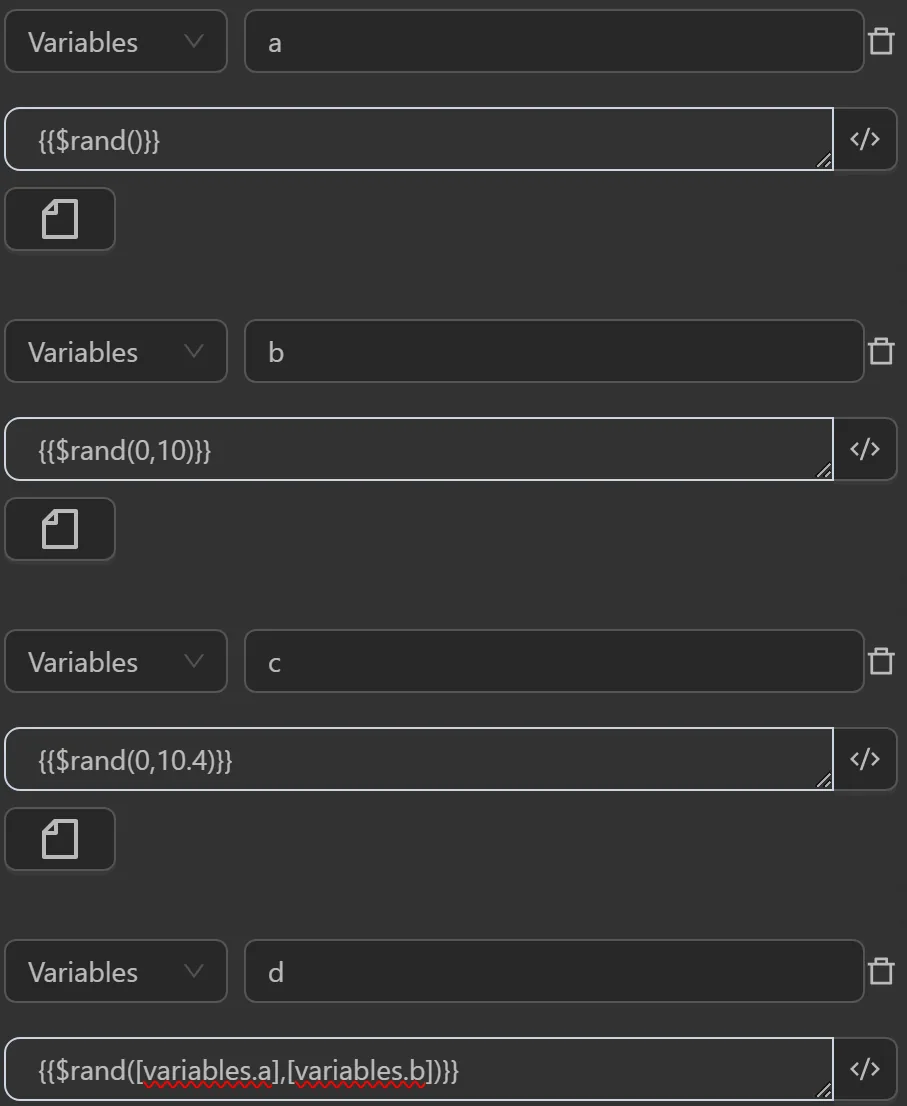Open the Variables dropdown beside name a

116,42
